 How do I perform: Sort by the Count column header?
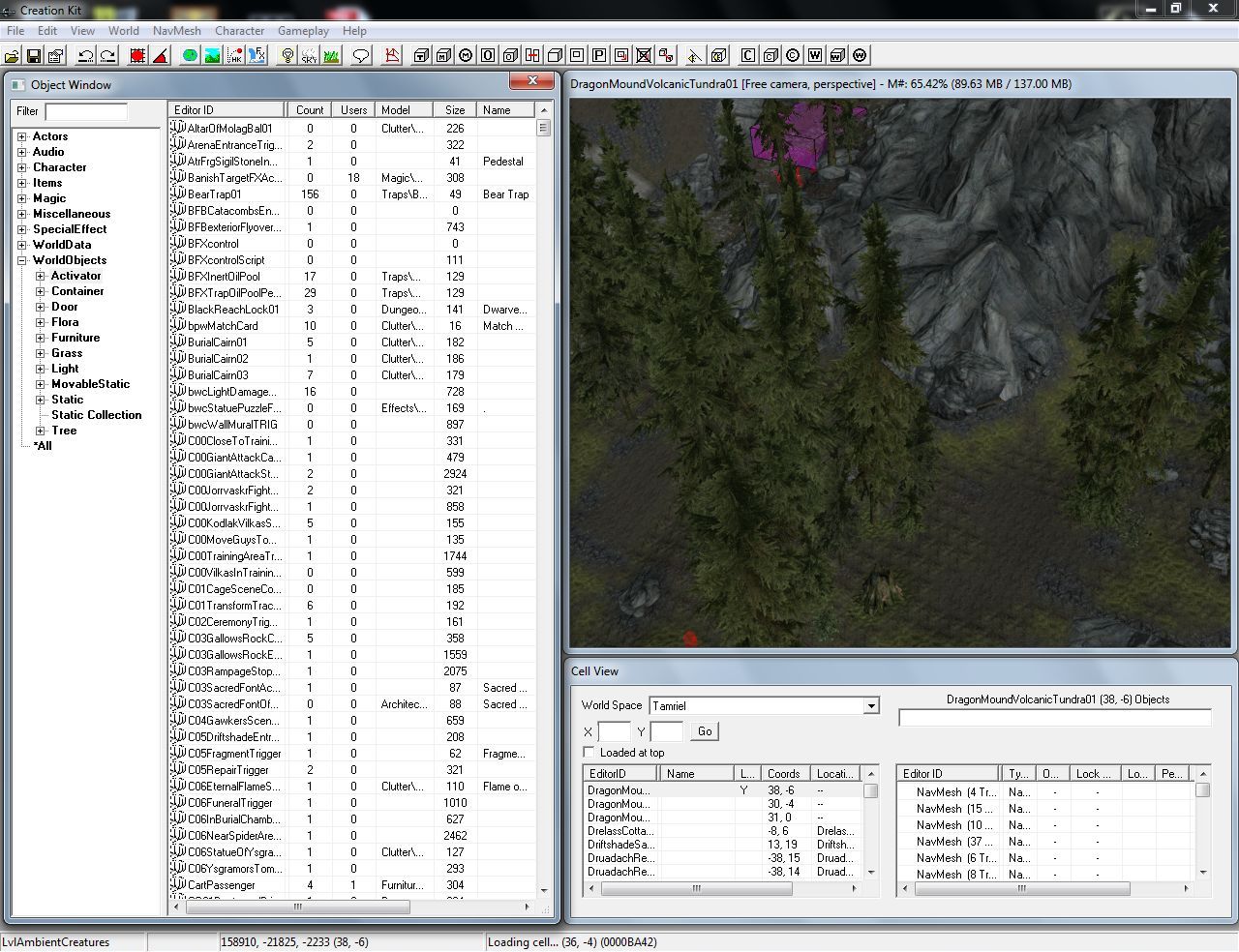(310, 110)
